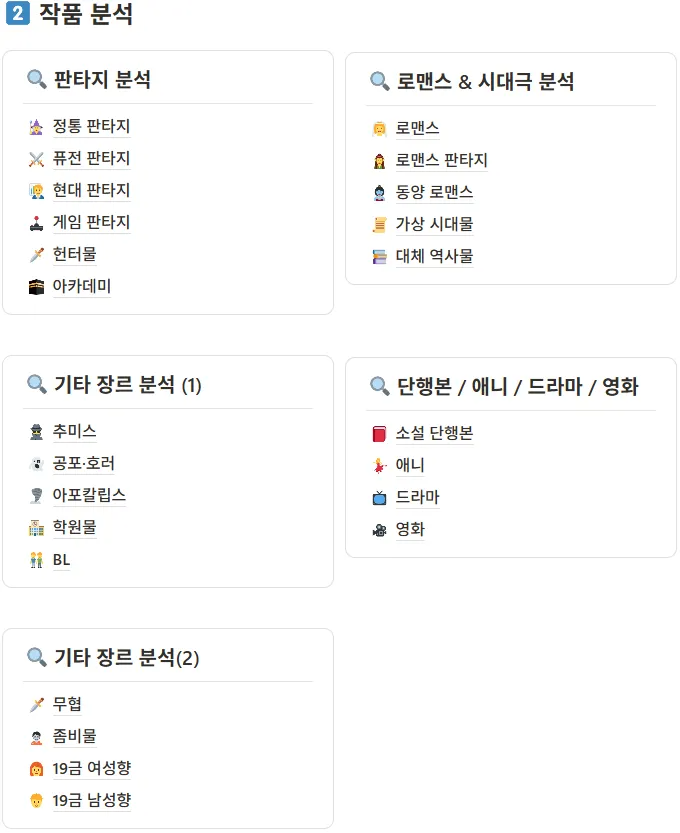Open the 헌터물 page link
This screenshot has height=833, width=680.
coord(75,255)
